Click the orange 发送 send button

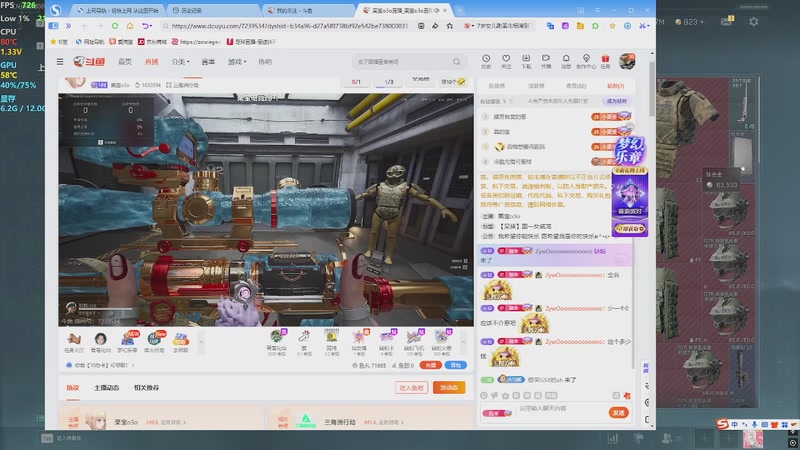pyautogui.click(x=618, y=412)
